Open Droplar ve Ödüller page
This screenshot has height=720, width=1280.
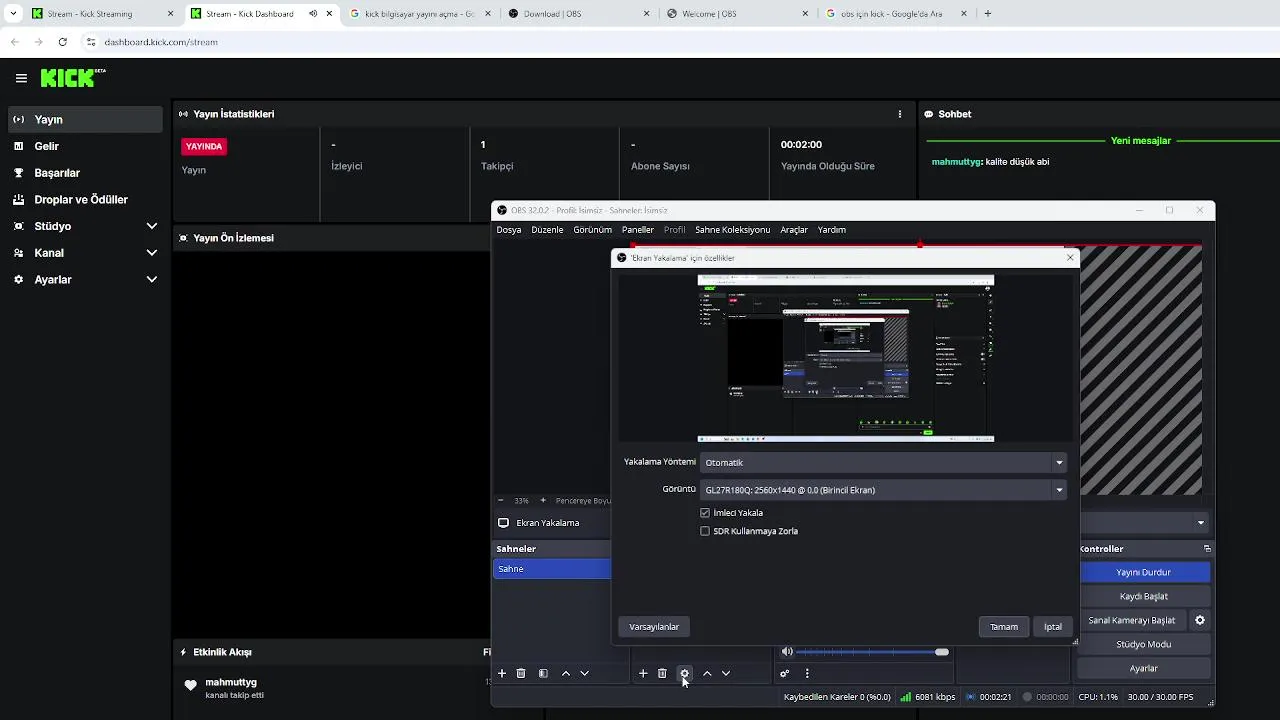[x=85, y=199]
